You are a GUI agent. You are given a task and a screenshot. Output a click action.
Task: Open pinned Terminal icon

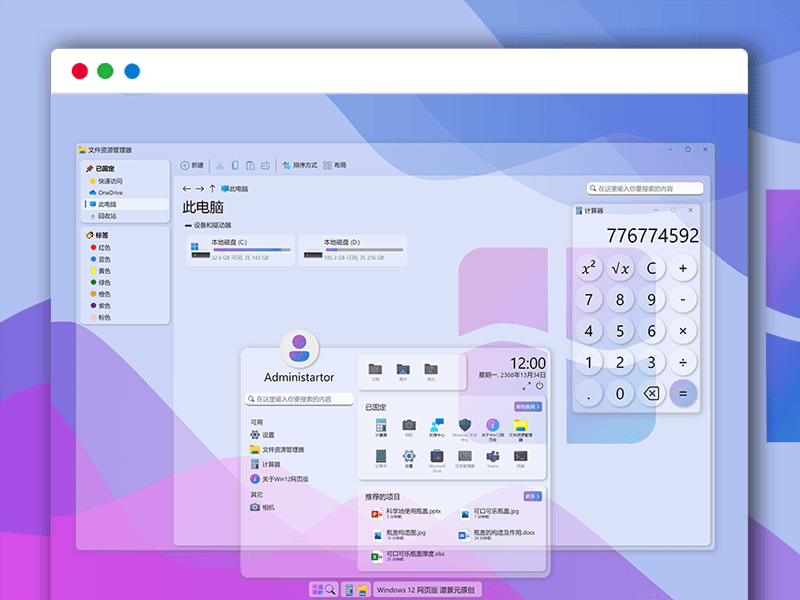(x=520, y=458)
